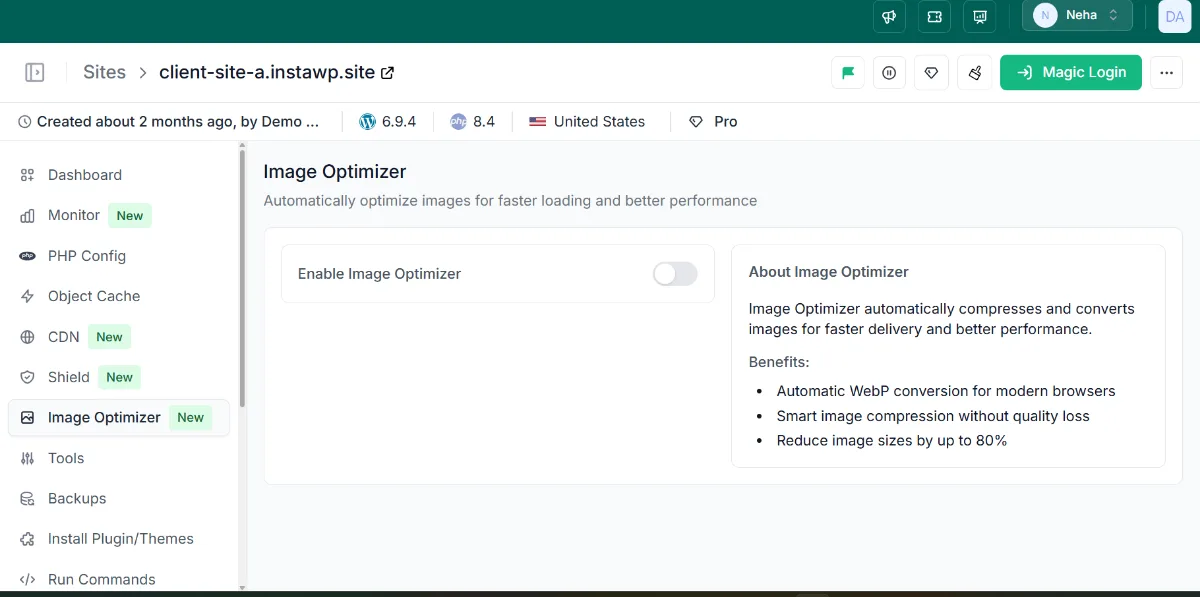The width and height of the screenshot is (1200, 597).
Task: Collapse the sidebar panel toggle icon
Action: 35,72
